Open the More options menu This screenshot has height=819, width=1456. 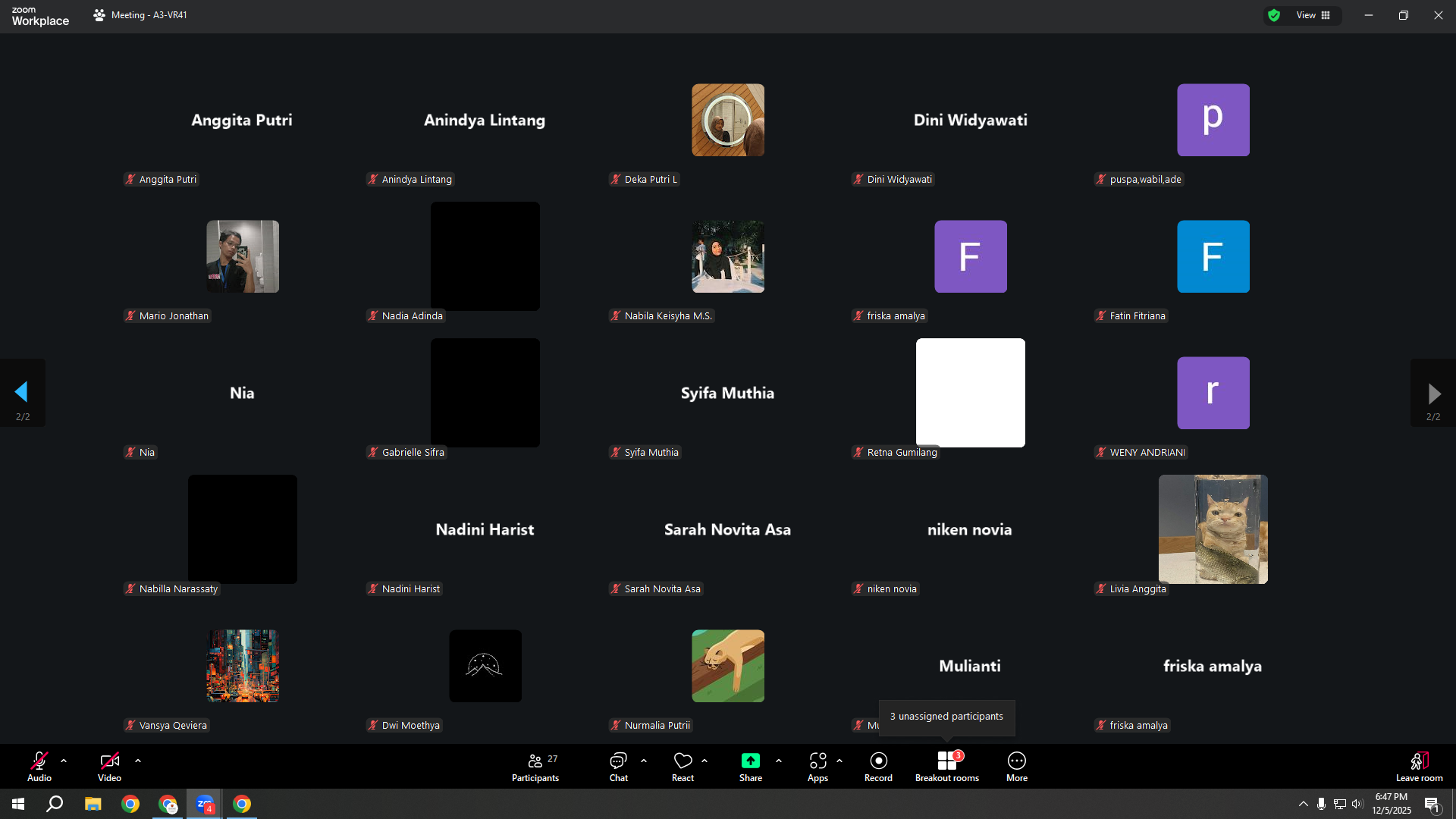(x=1017, y=766)
